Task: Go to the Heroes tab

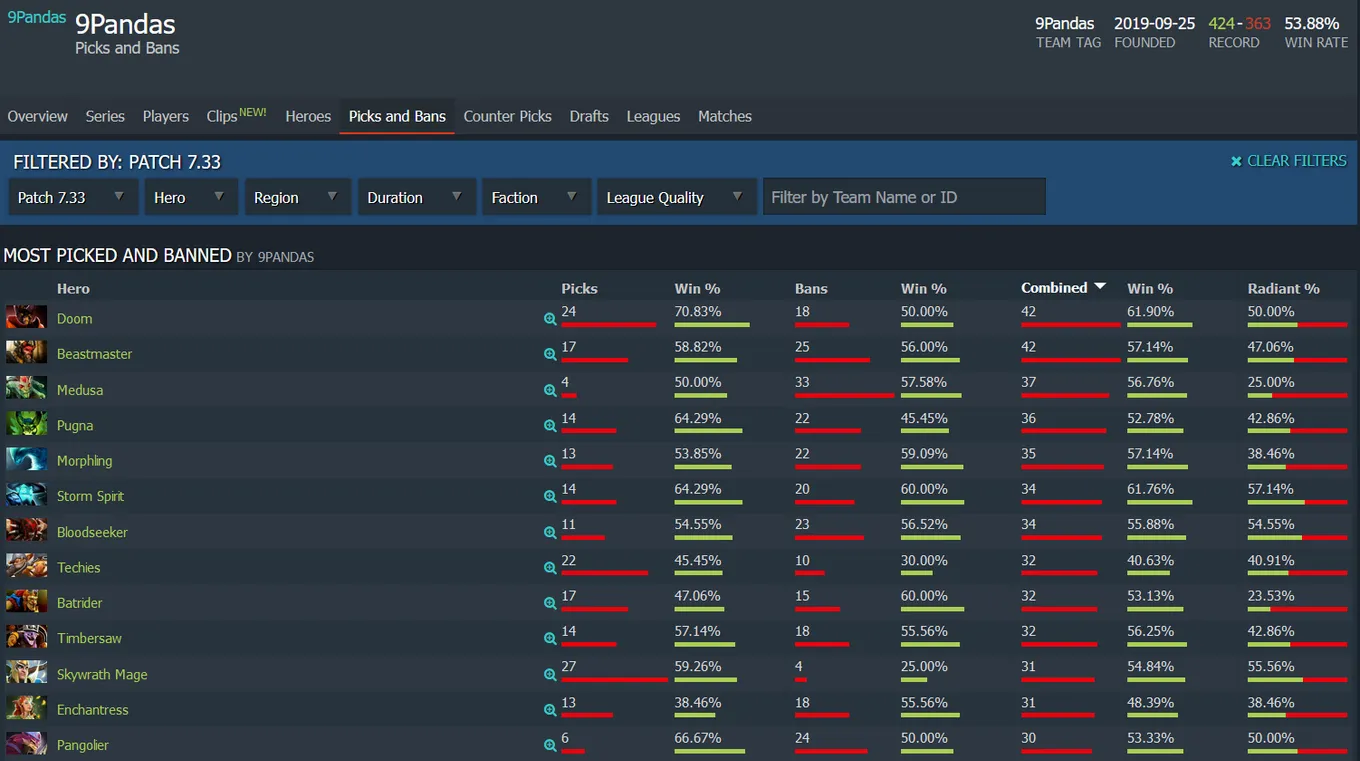Action: pyautogui.click(x=308, y=116)
